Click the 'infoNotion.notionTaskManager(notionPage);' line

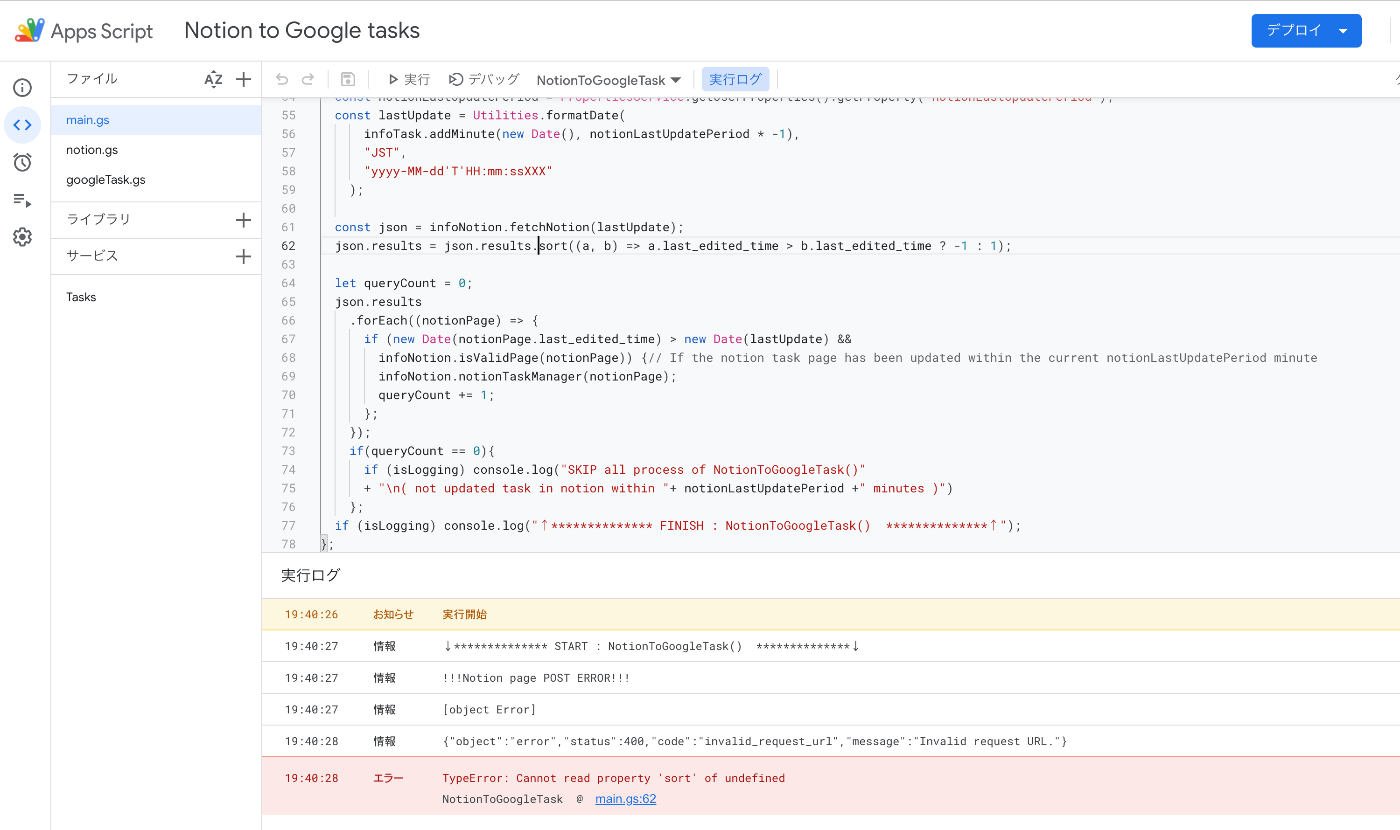(x=527, y=376)
